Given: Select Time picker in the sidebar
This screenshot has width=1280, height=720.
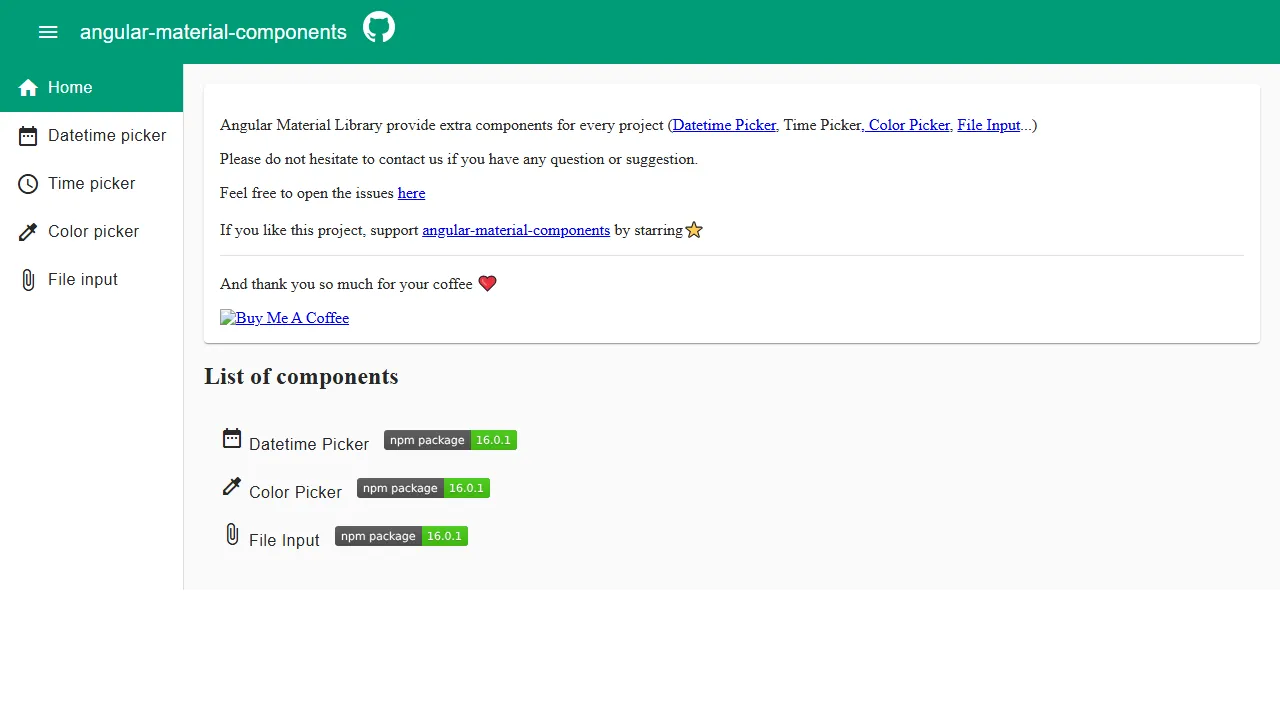Looking at the screenshot, I should point(91,183).
